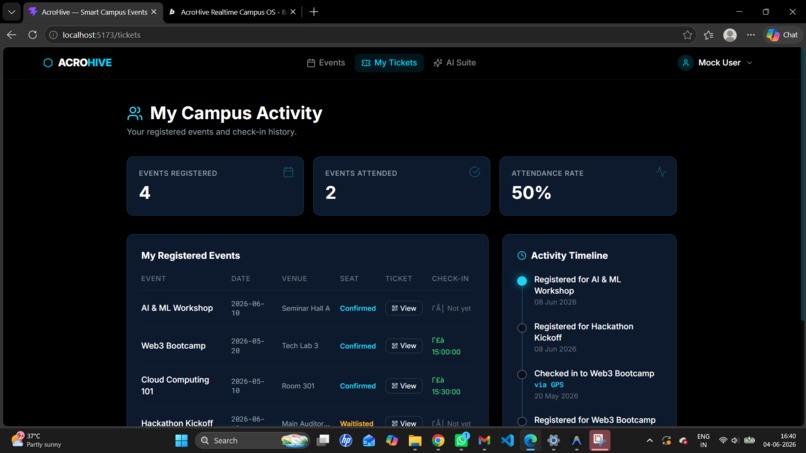806x453 pixels.
Task: Click Waitlisted status for Hackathon Kickoff
Action: click(356, 424)
